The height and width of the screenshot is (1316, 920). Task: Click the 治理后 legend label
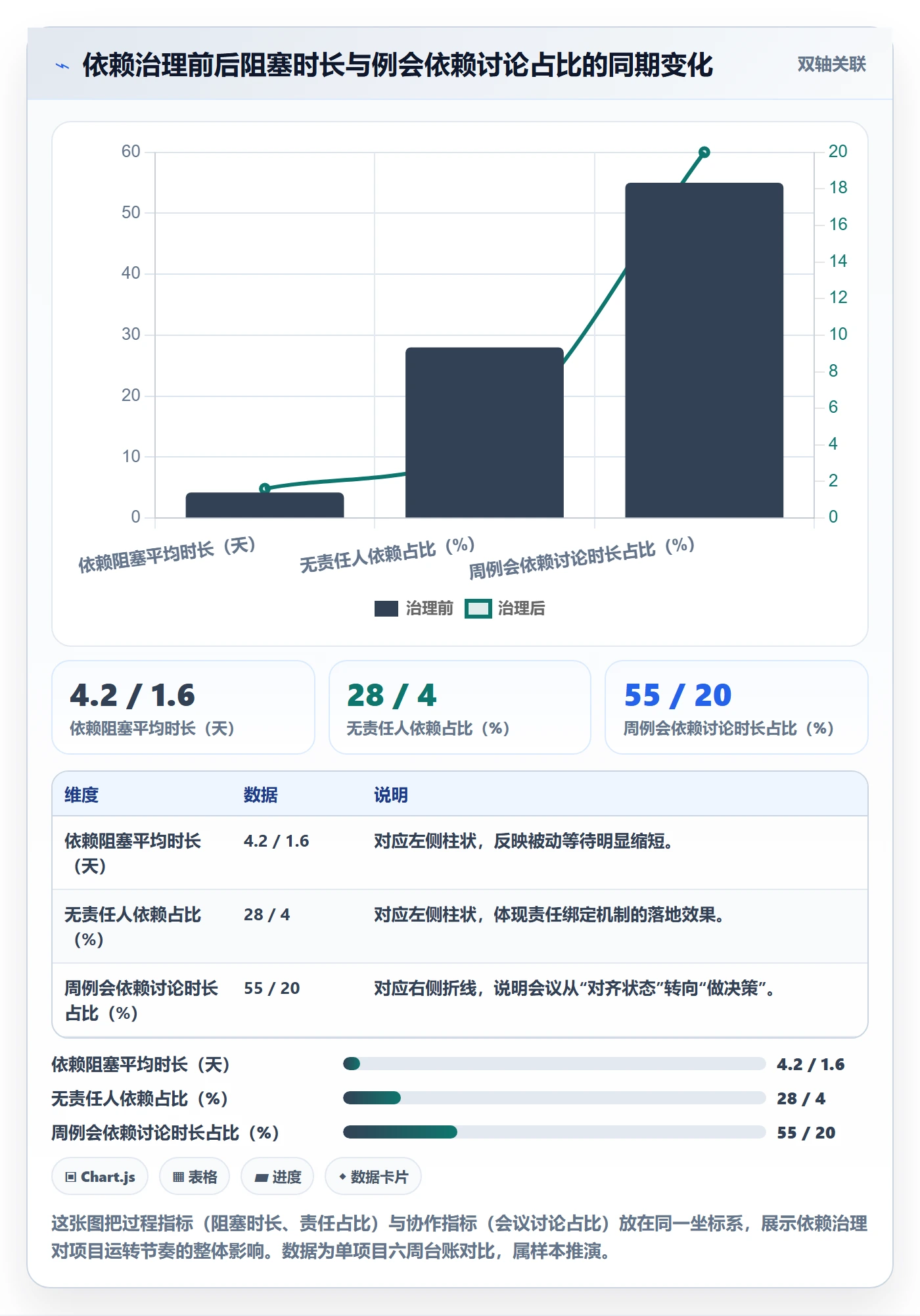click(x=521, y=609)
